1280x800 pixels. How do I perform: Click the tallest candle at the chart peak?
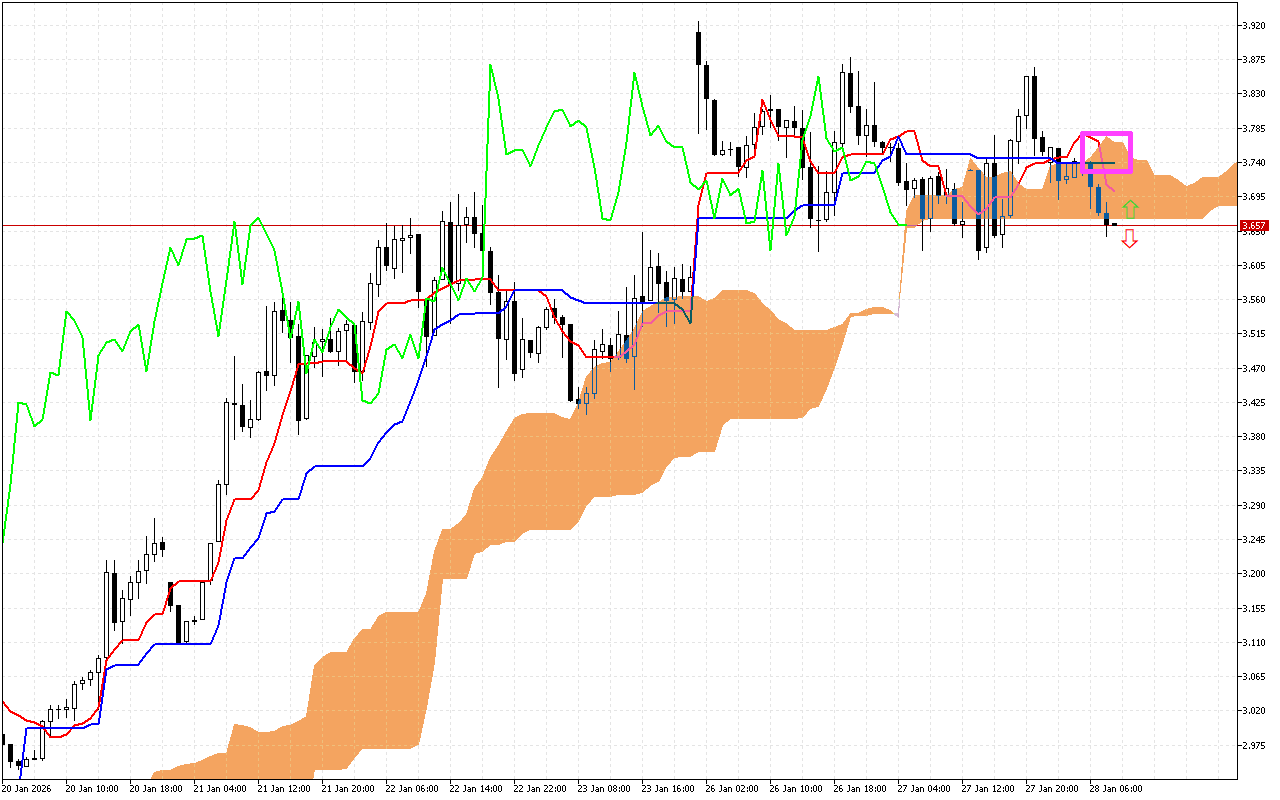point(698,47)
